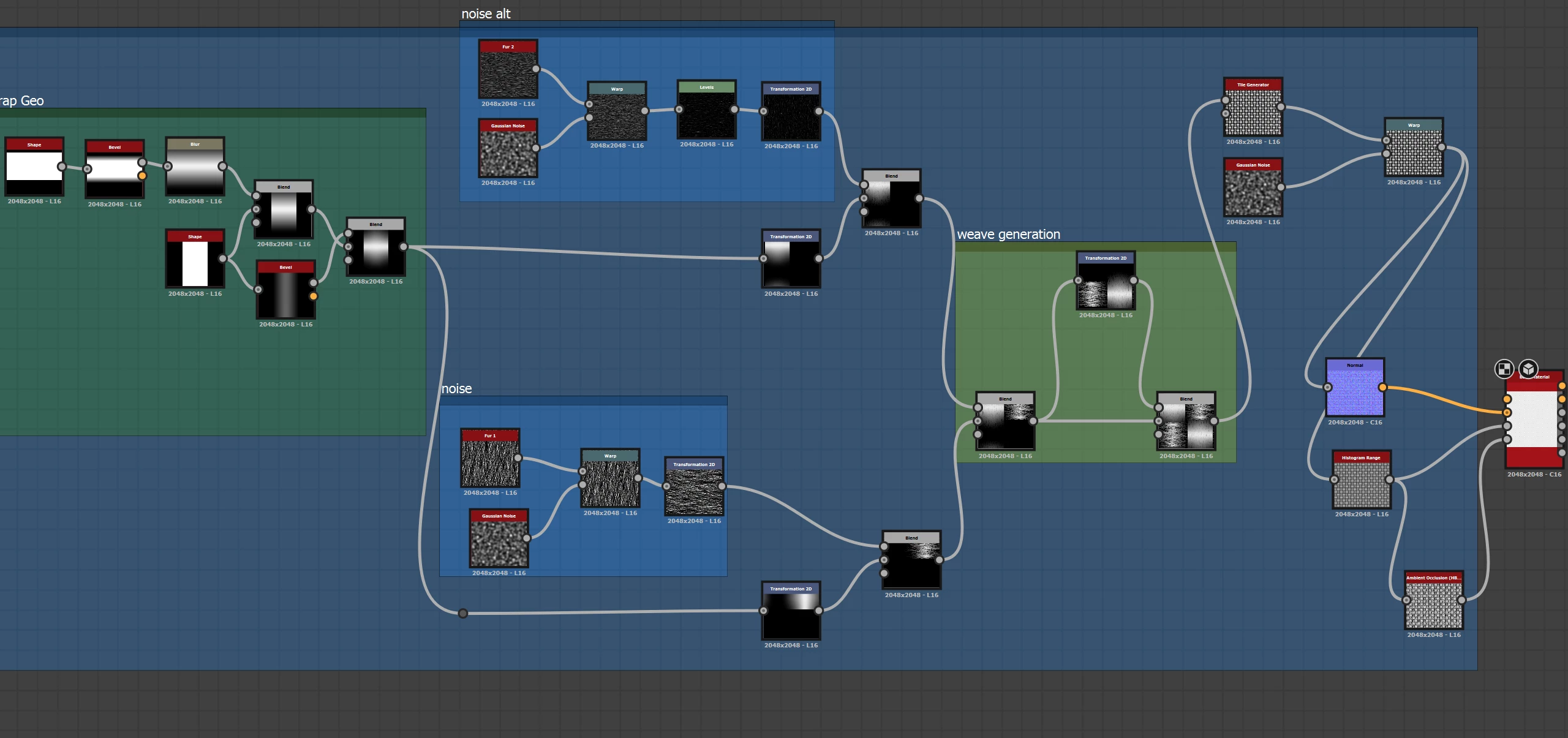This screenshot has height=738, width=1568.
Task: Select the Fur 1 node
Action: (490, 462)
